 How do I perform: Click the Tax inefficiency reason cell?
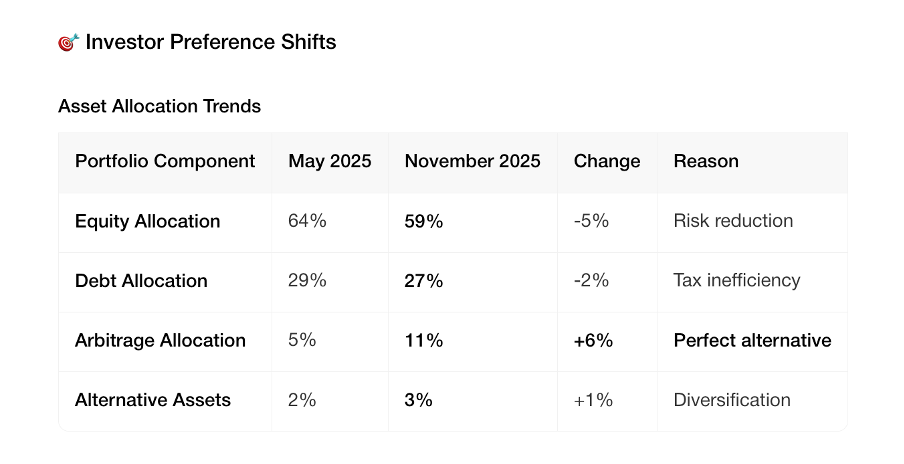pos(736,281)
